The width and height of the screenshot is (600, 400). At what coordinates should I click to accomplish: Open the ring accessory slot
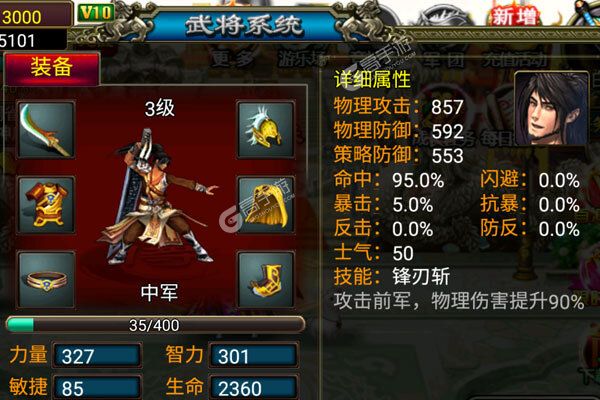[46, 280]
